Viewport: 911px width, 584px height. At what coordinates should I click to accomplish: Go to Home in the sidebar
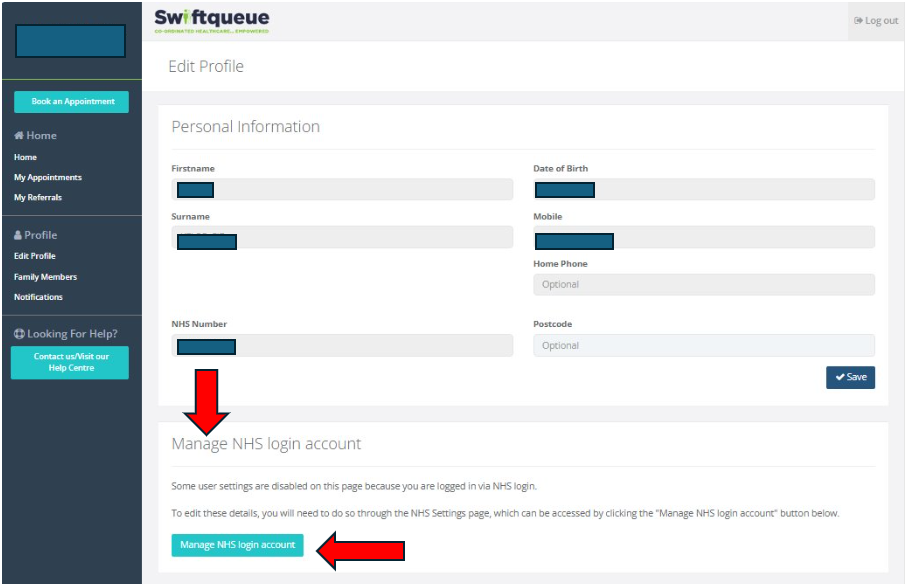pyautogui.click(x=25, y=157)
